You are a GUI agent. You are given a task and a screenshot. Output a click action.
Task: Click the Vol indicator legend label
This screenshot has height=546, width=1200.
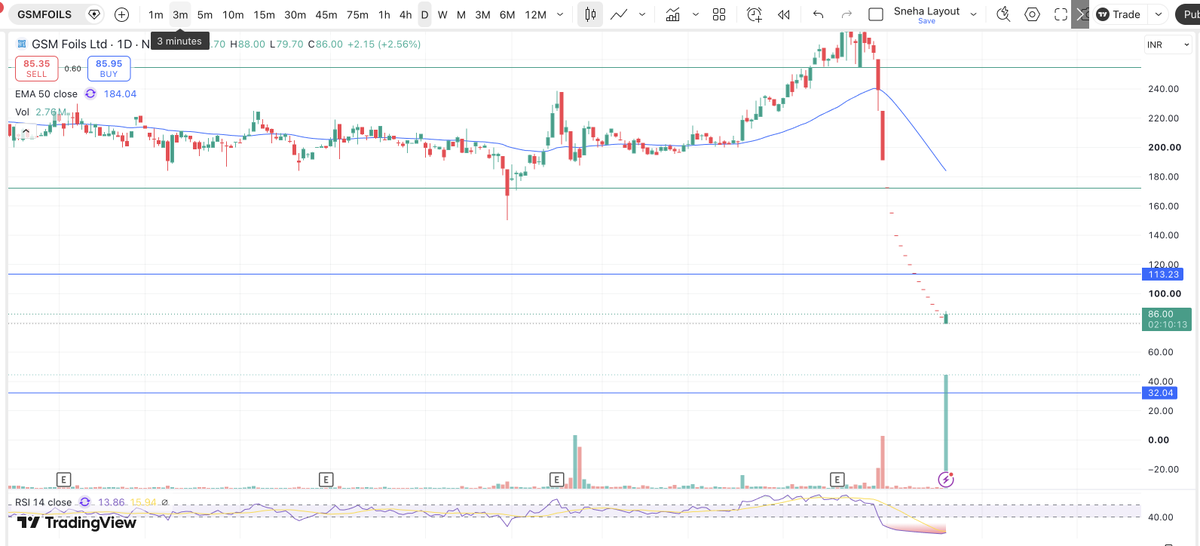point(23,112)
